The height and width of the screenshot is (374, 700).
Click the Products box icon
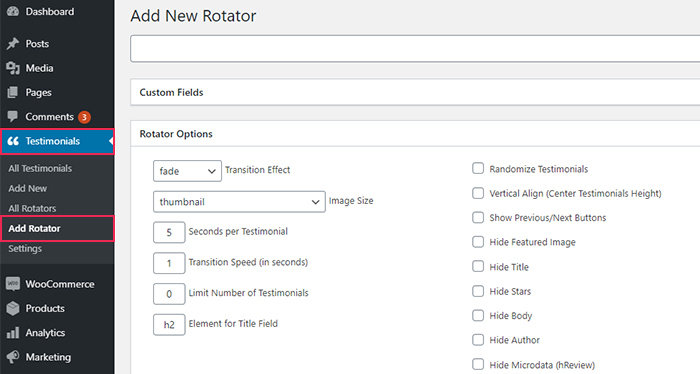tap(13, 308)
